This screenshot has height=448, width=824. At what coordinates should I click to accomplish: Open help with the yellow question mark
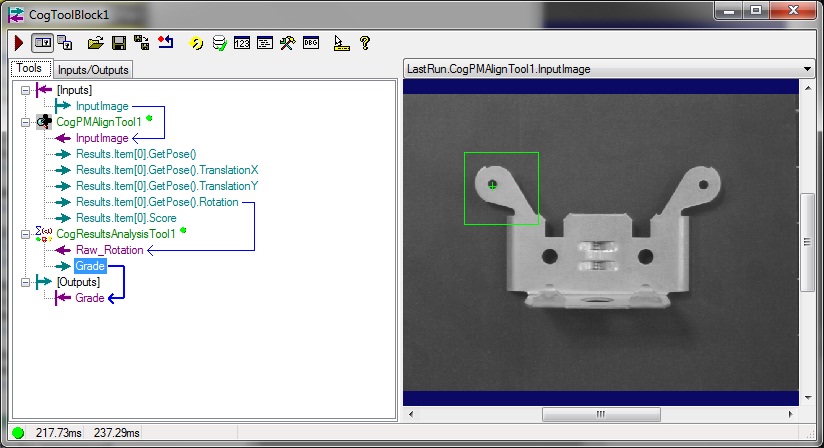[x=365, y=43]
